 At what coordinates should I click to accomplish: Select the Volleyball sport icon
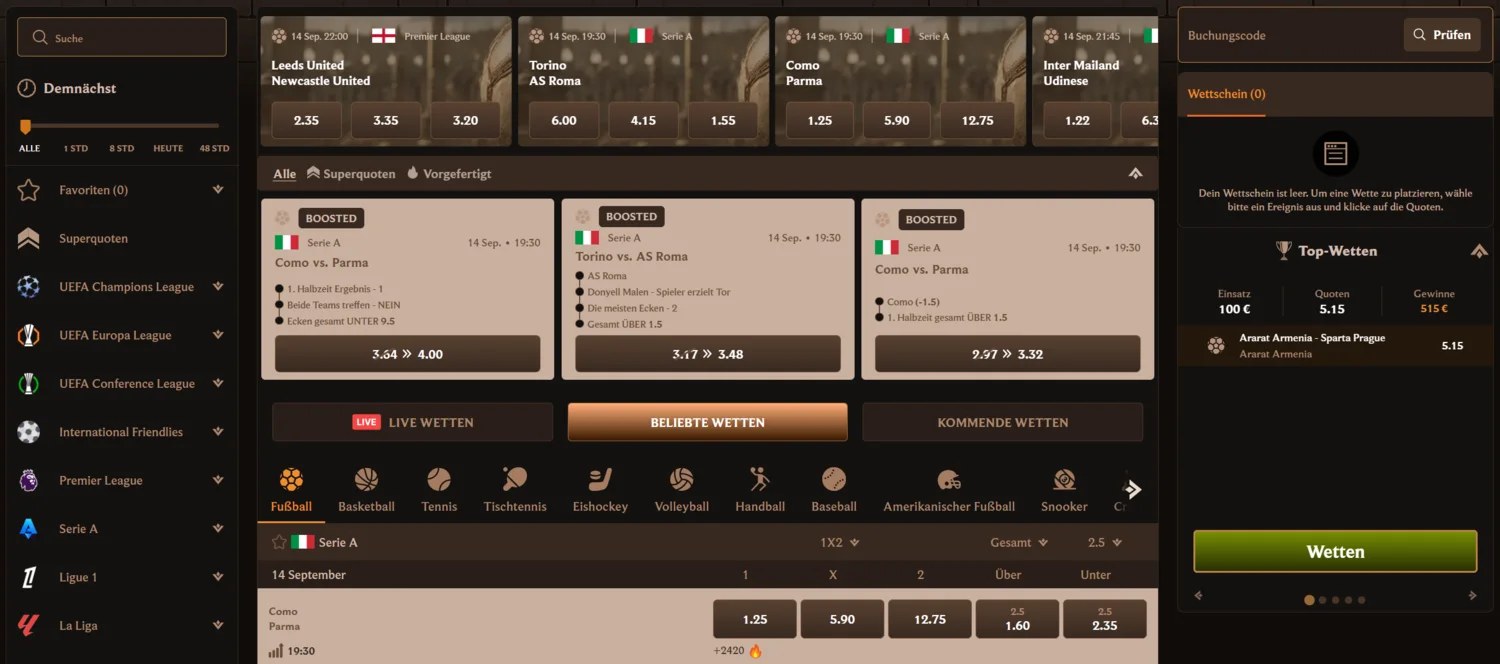(682, 479)
